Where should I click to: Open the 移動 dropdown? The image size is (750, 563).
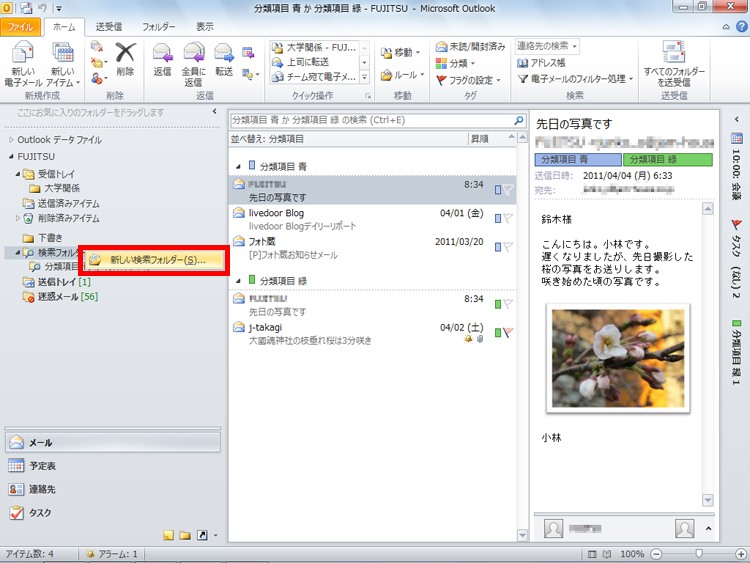tap(401, 53)
